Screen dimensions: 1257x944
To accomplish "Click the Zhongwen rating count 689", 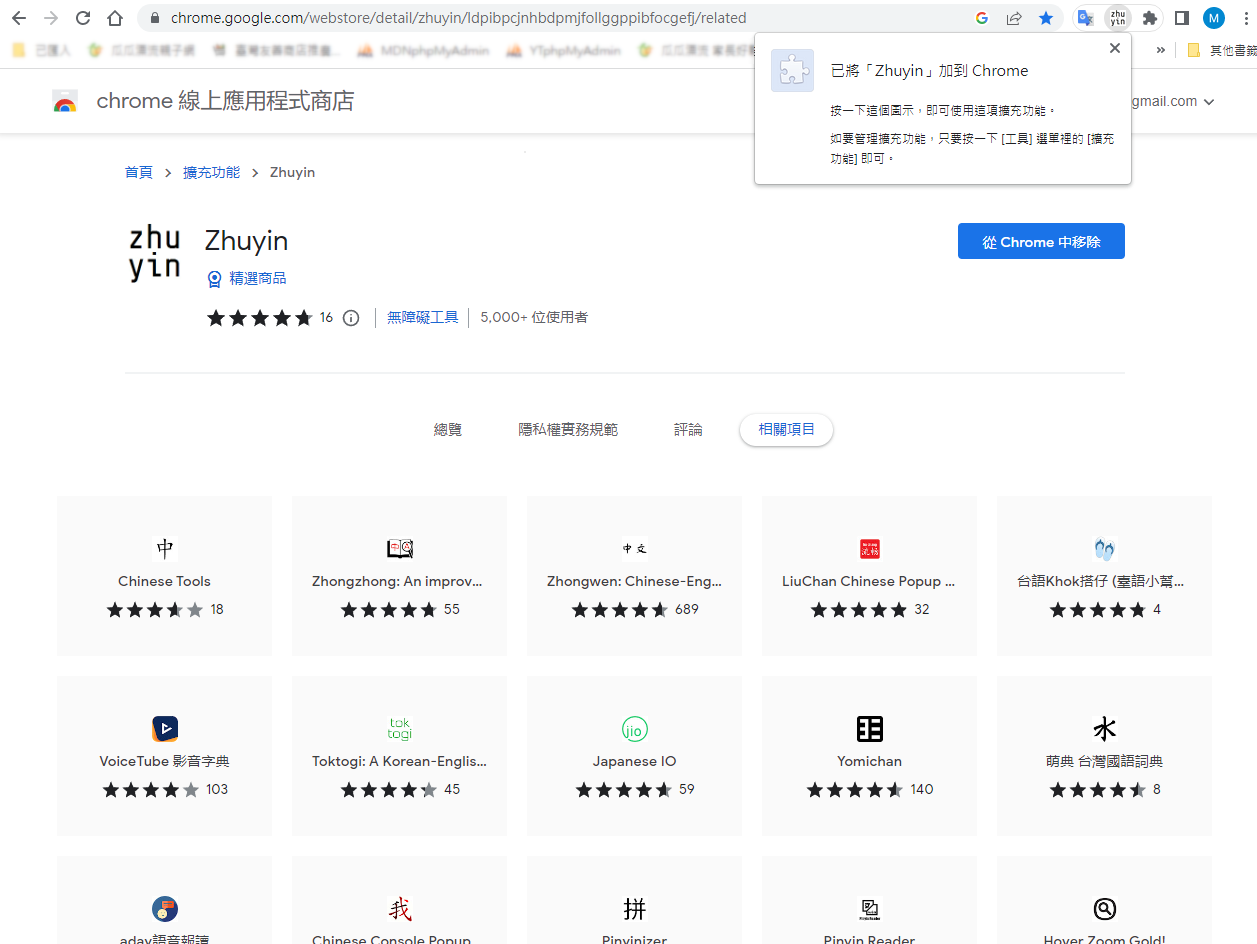I will click(687, 609).
